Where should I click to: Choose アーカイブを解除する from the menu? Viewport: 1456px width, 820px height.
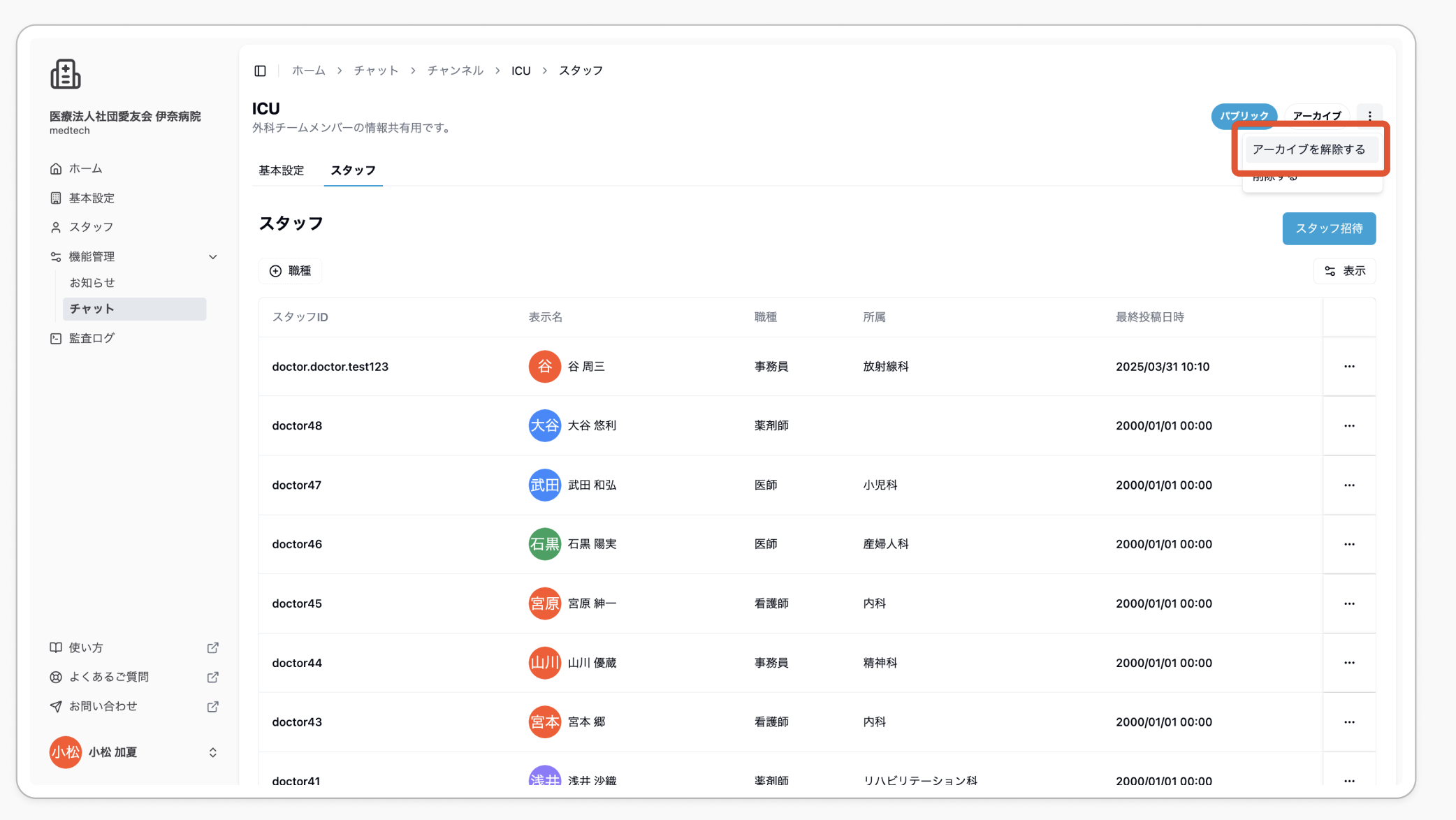[1311, 149]
